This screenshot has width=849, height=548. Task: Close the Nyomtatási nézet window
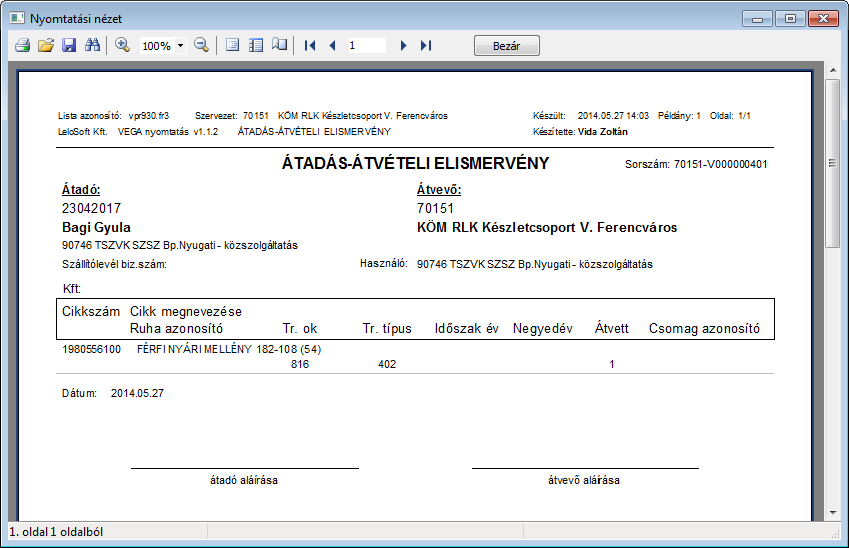[x=823, y=19]
